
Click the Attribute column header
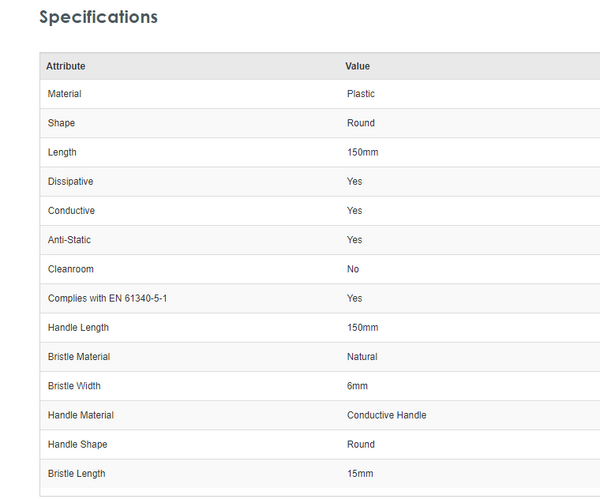[x=66, y=66]
